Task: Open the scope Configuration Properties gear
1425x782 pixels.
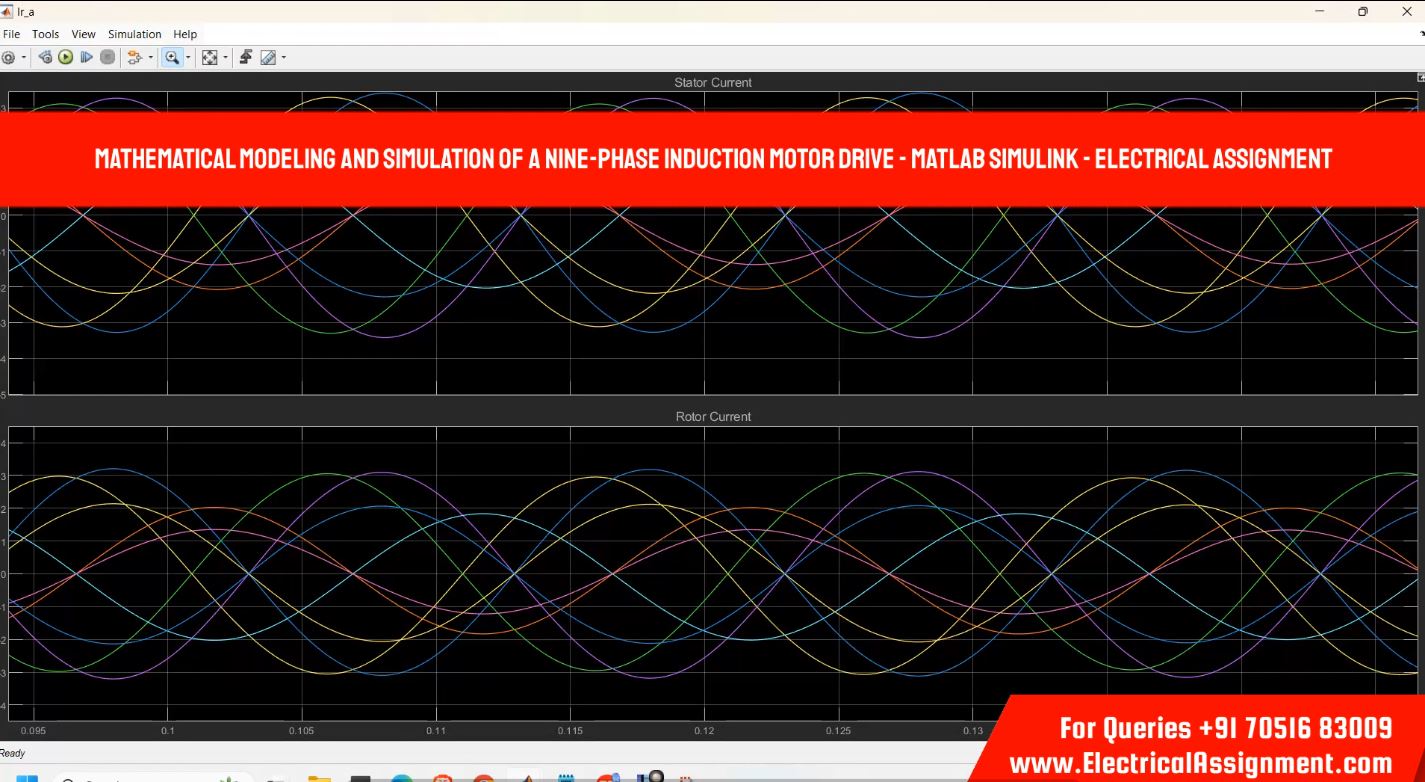Action: pos(8,58)
